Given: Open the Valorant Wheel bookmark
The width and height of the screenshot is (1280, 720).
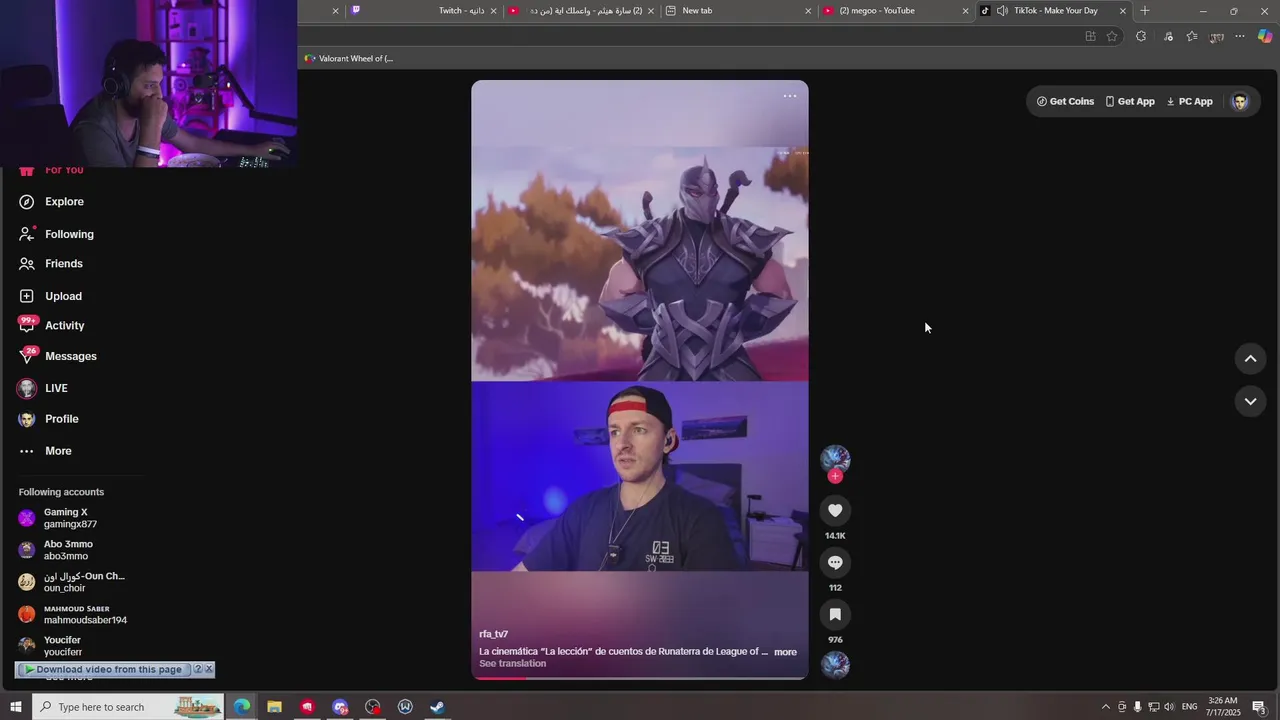Looking at the screenshot, I should pyautogui.click(x=348, y=59).
